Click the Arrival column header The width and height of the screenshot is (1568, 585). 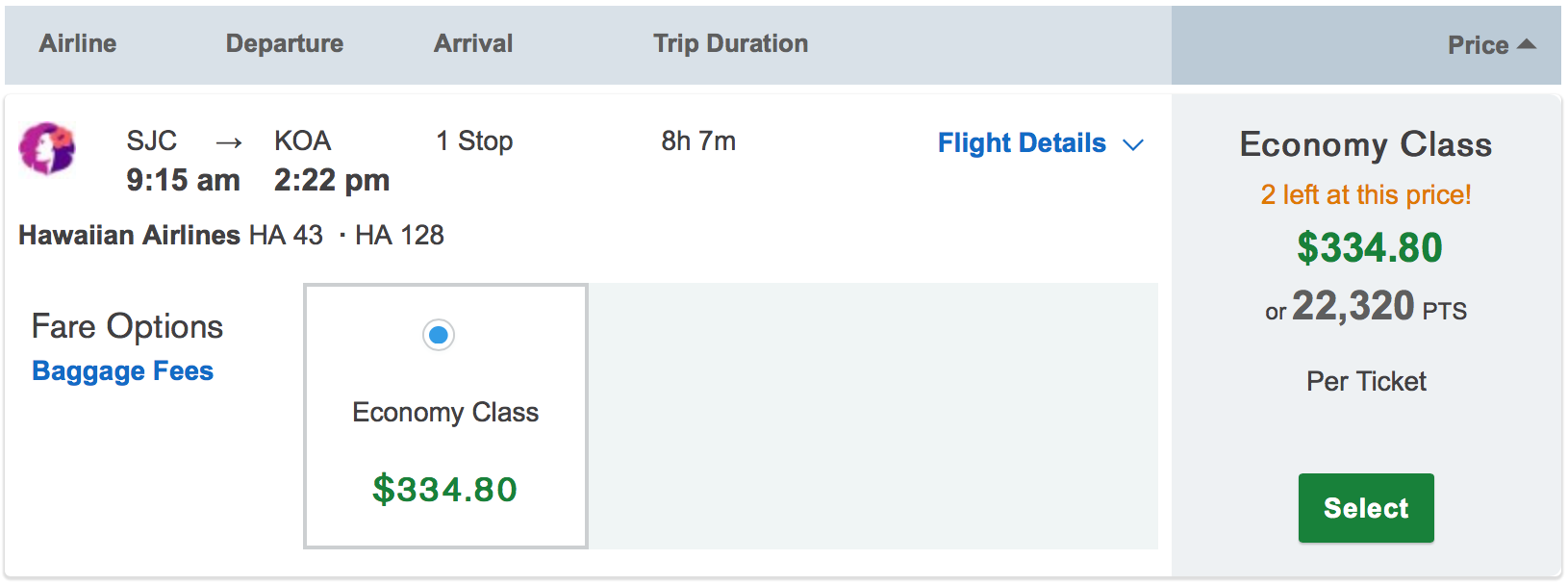tap(473, 43)
